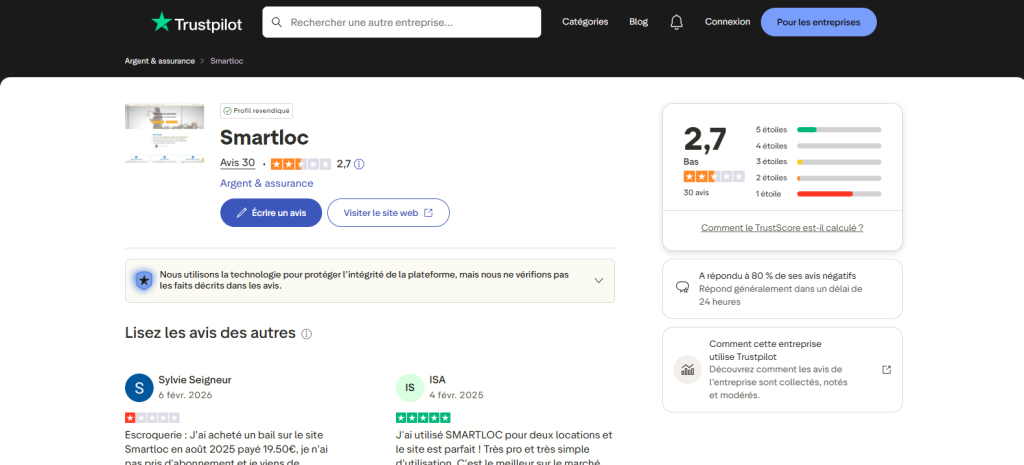Click the search magnifier icon
1024x465 pixels.
277,22
